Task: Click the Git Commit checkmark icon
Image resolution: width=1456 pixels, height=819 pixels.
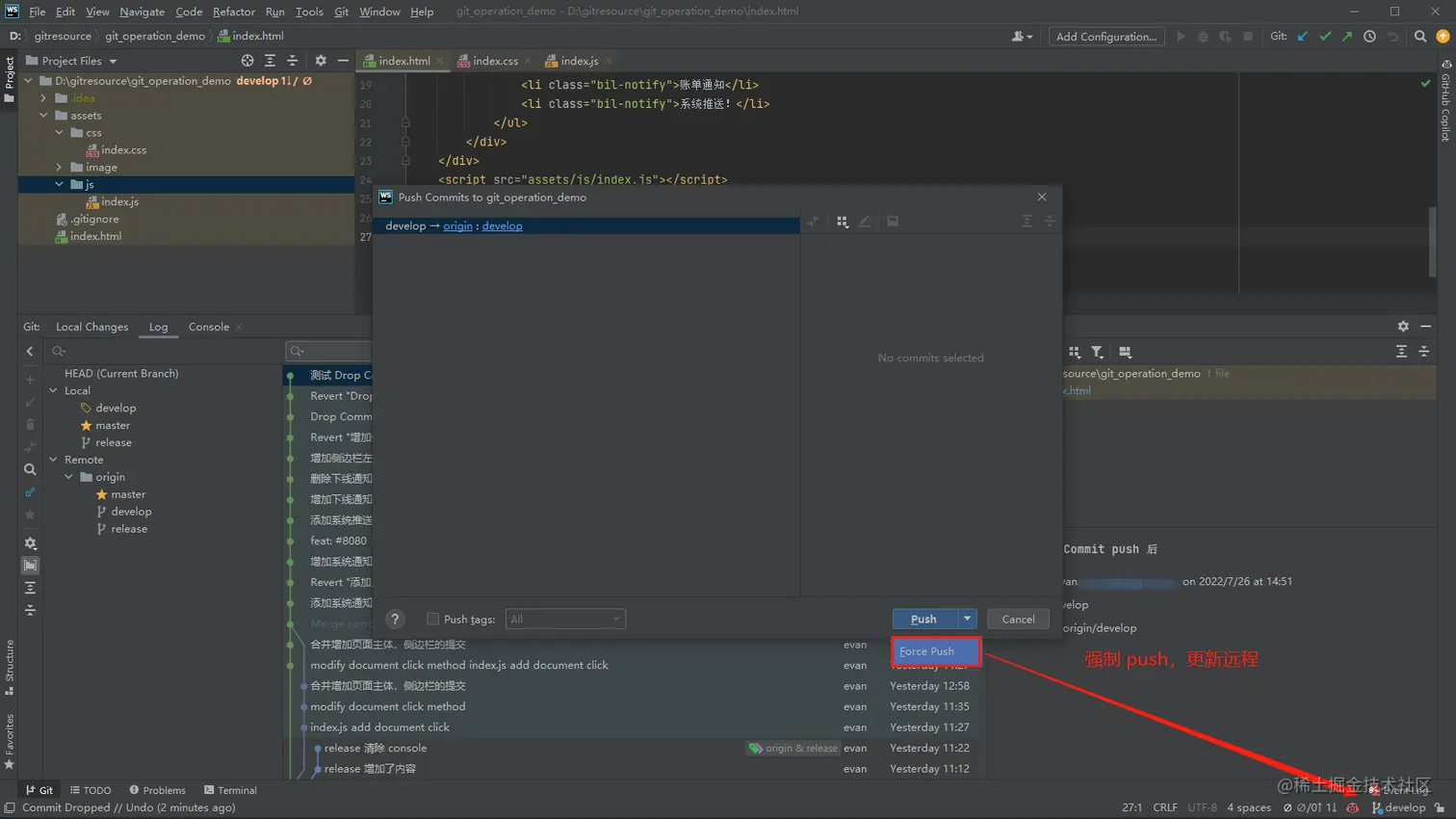Action: (x=1325, y=37)
